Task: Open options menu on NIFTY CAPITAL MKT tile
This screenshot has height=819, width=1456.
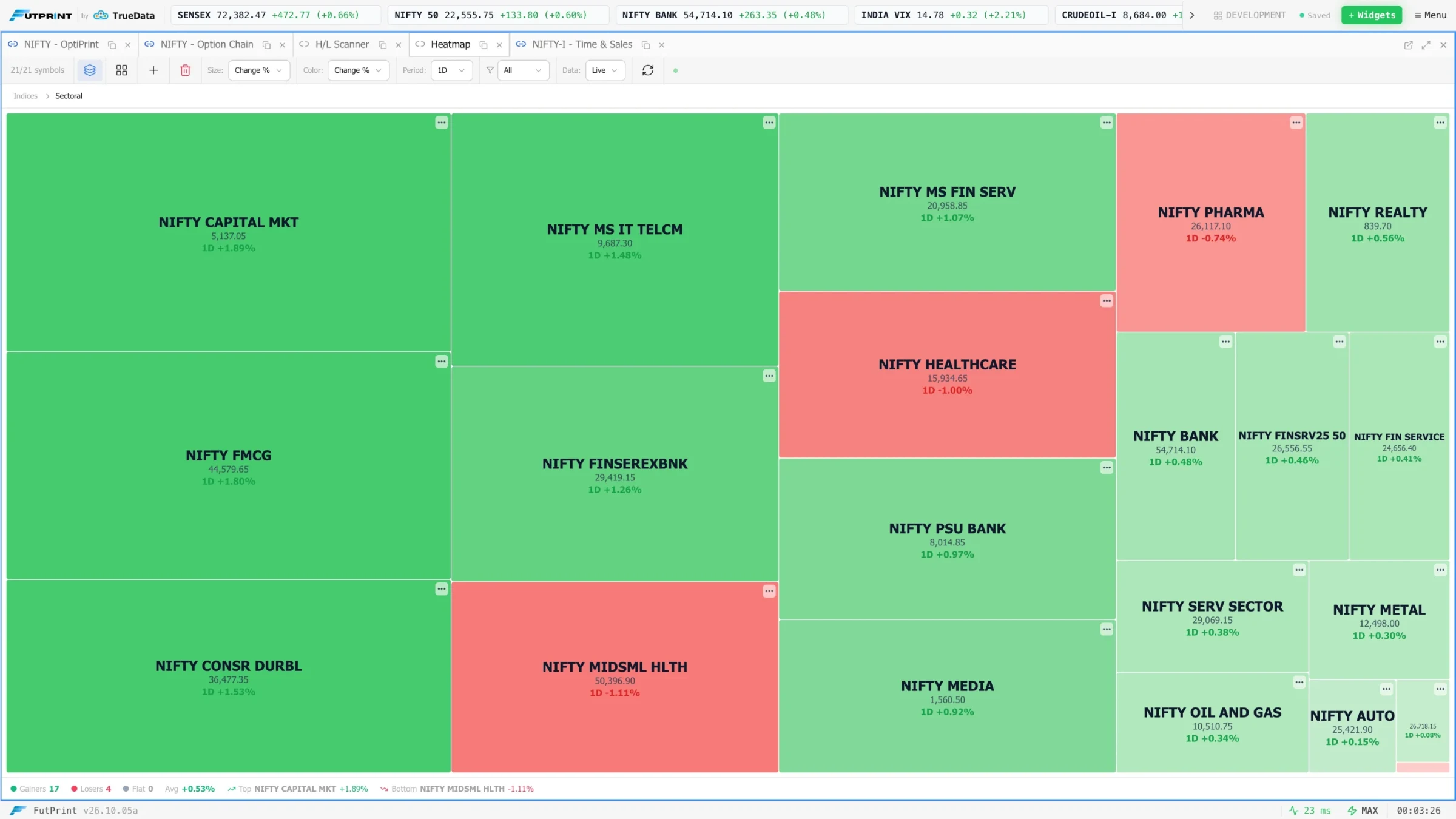Action: [x=442, y=123]
